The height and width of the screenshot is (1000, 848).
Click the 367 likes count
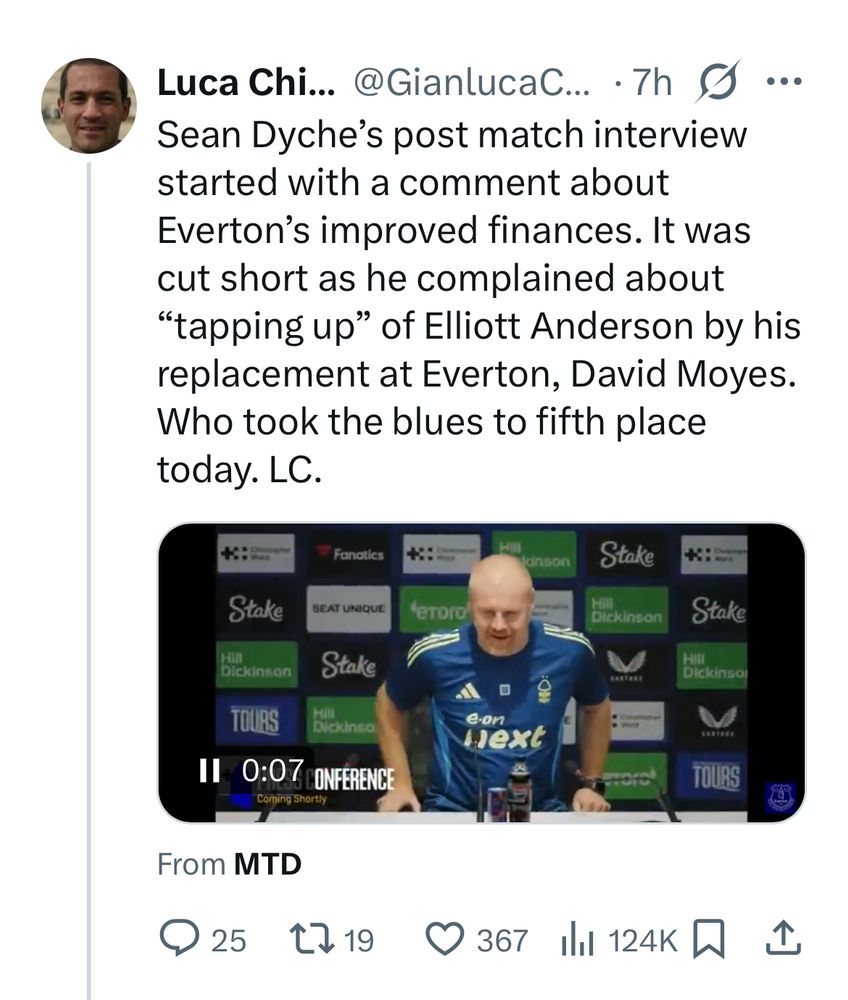tap(501, 940)
